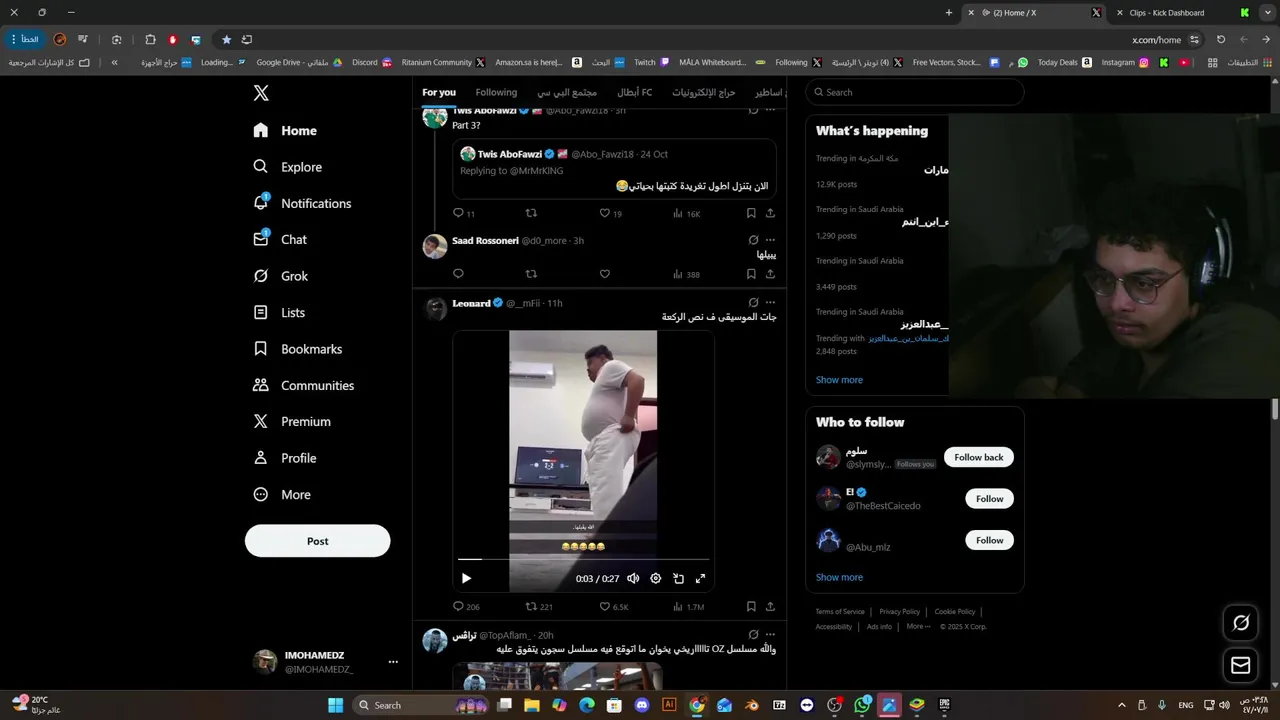The width and height of the screenshot is (1280, 720).
Task: Follow El @TheBestCaicedo
Action: click(990, 499)
